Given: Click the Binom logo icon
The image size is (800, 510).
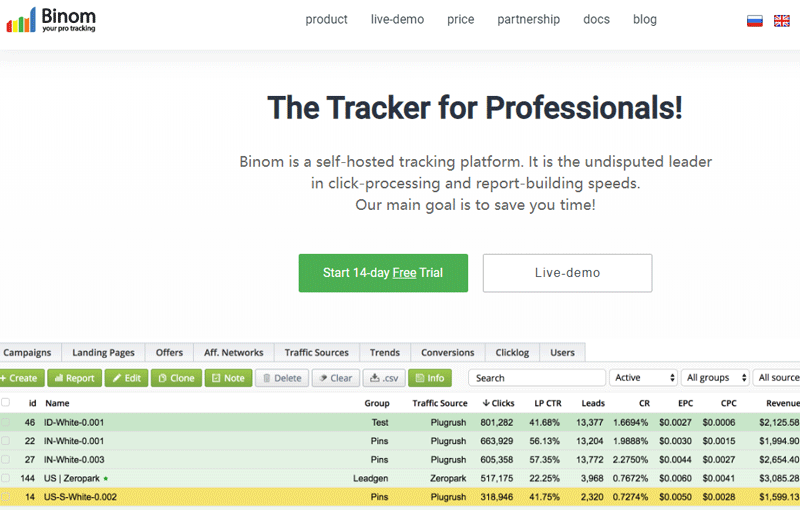Looking at the screenshot, I should pyautogui.click(x=21, y=21).
